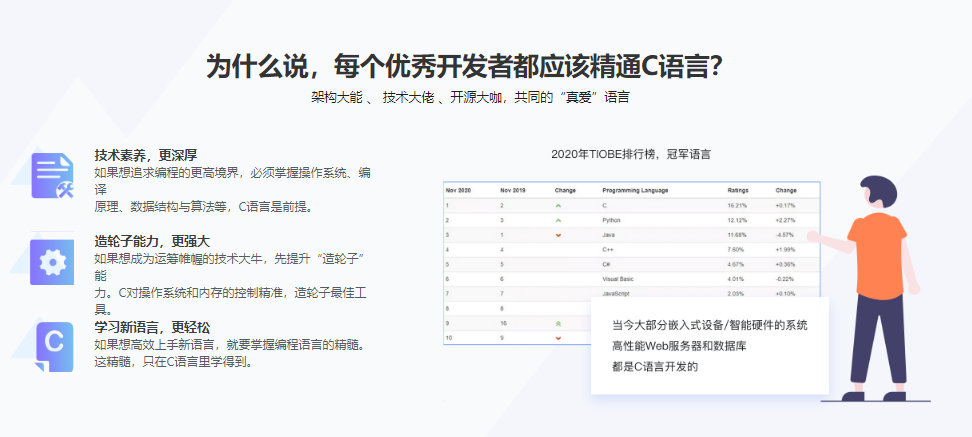Click the line 都是C语言开发的

coord(655,366)
